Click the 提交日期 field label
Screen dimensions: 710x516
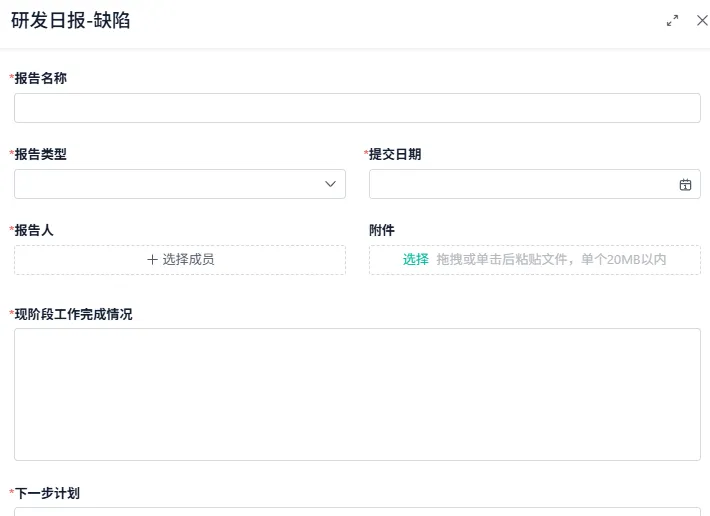click(395, 154)
